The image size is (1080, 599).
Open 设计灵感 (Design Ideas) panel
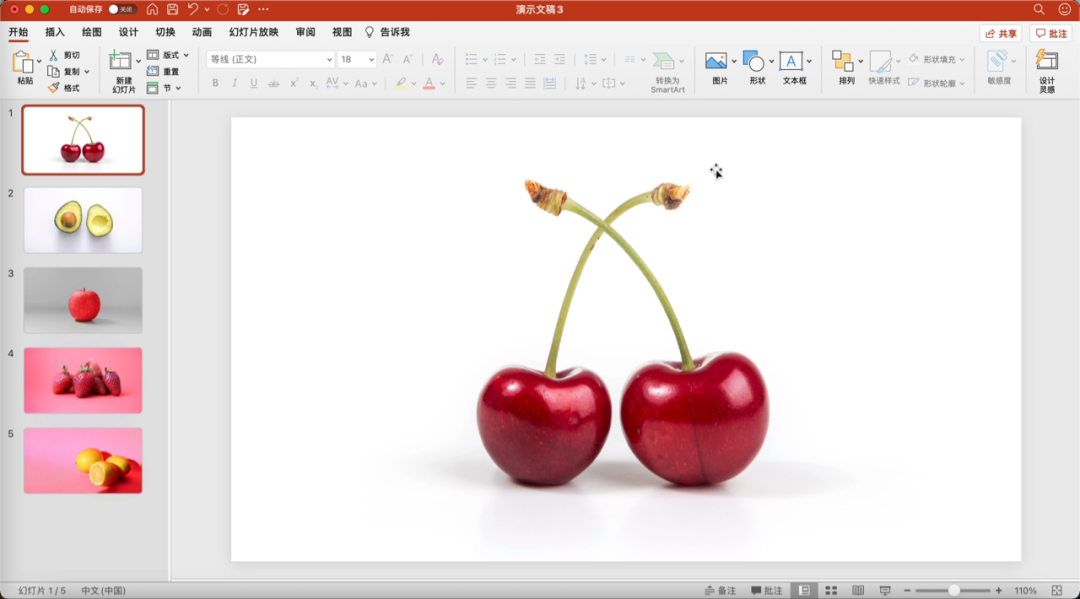(x=1046, y=62)
